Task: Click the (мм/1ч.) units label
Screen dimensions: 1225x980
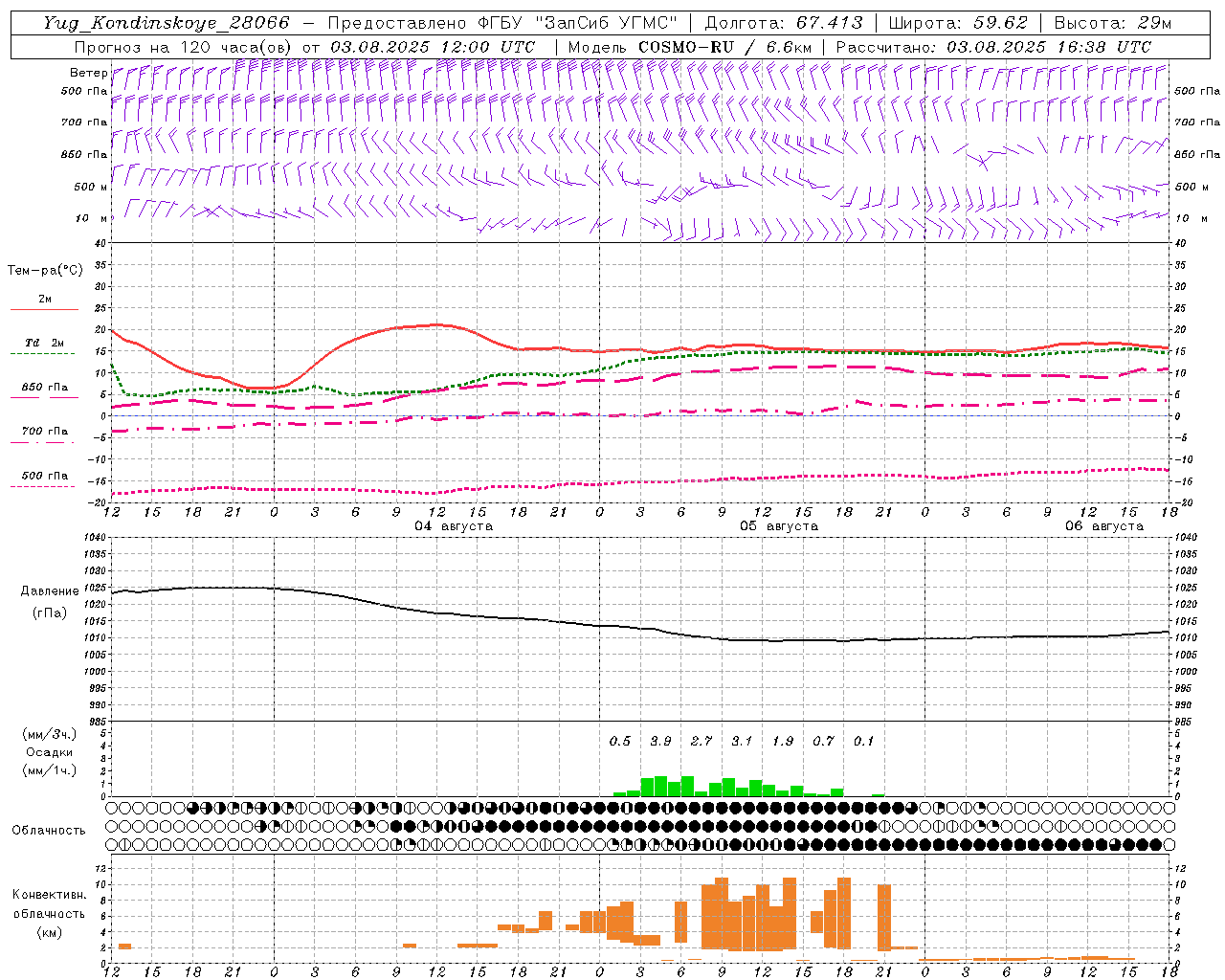Action: [x=49, y=770]
